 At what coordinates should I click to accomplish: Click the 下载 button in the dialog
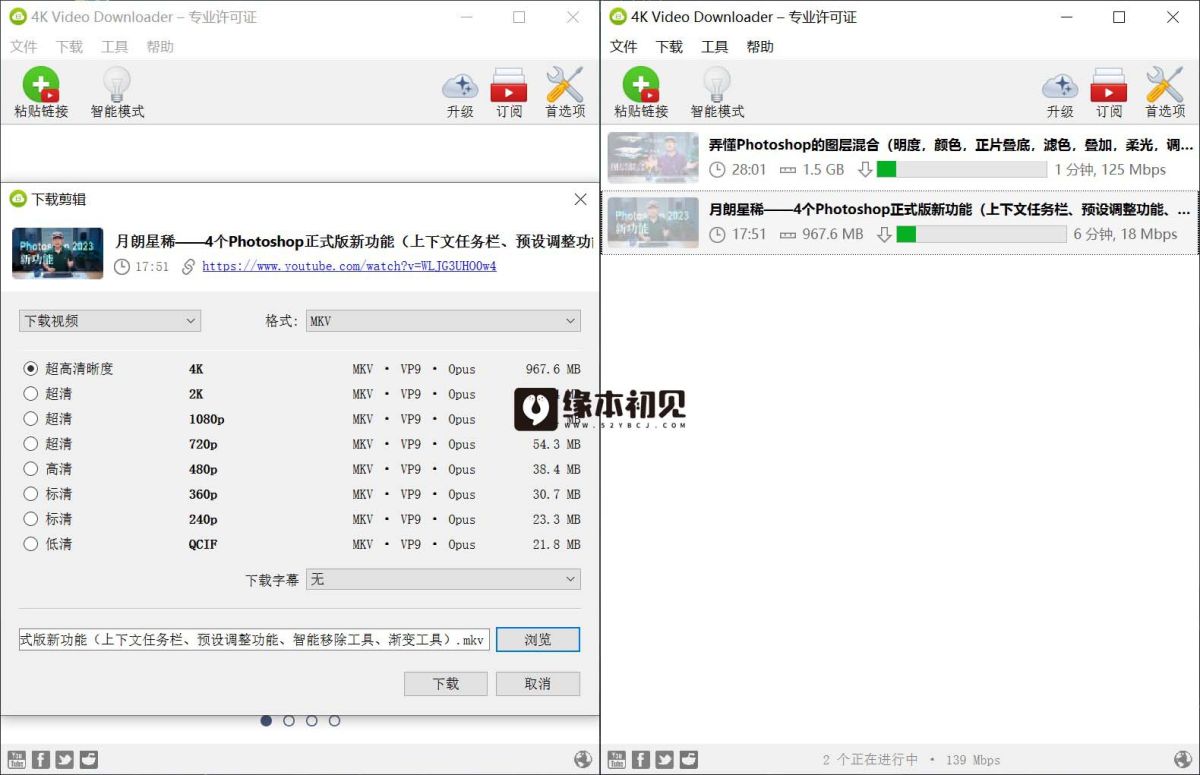coord(446,684)
